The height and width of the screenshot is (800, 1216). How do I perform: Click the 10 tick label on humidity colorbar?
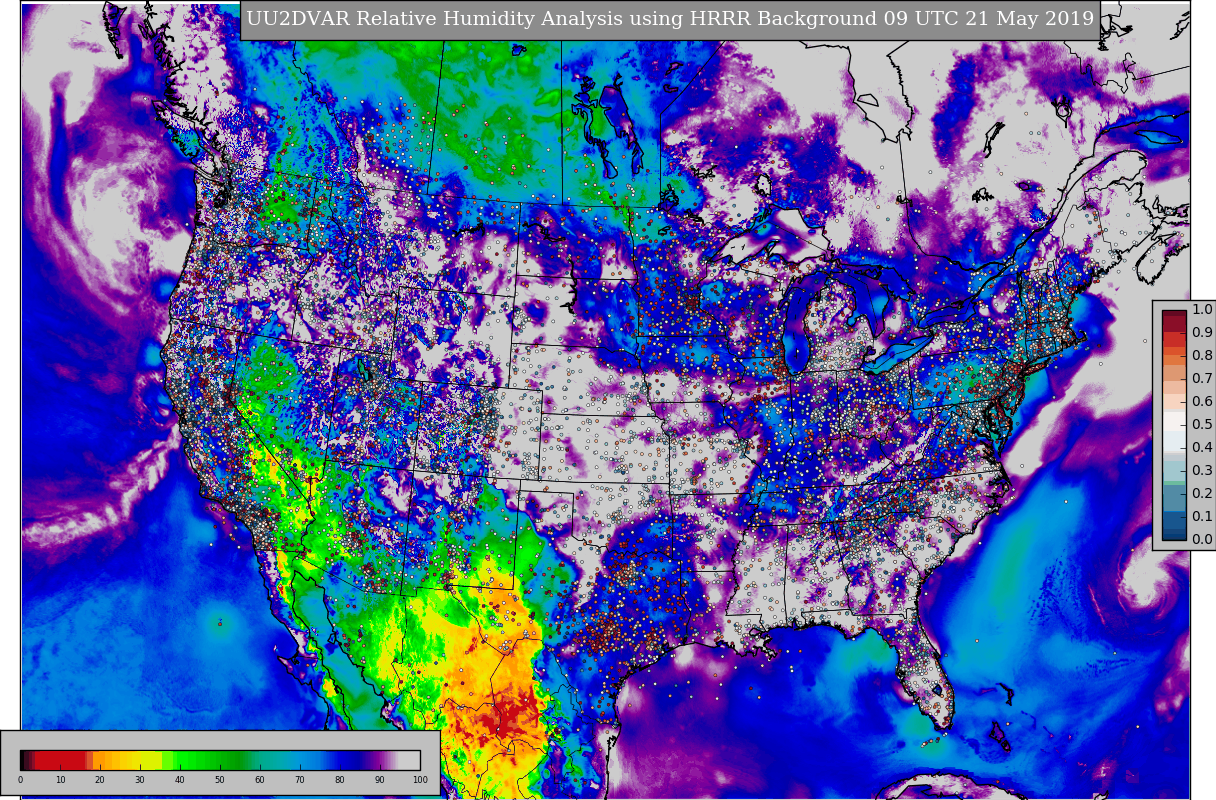coord(60,780)
